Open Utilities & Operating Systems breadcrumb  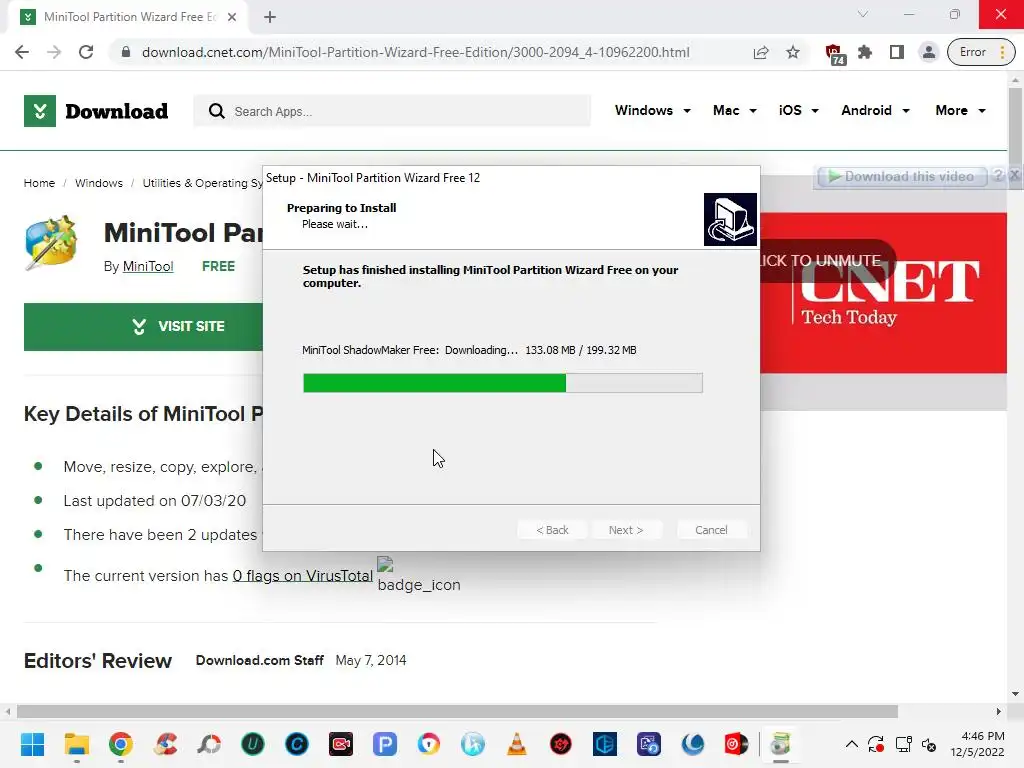tap(202, 183)
